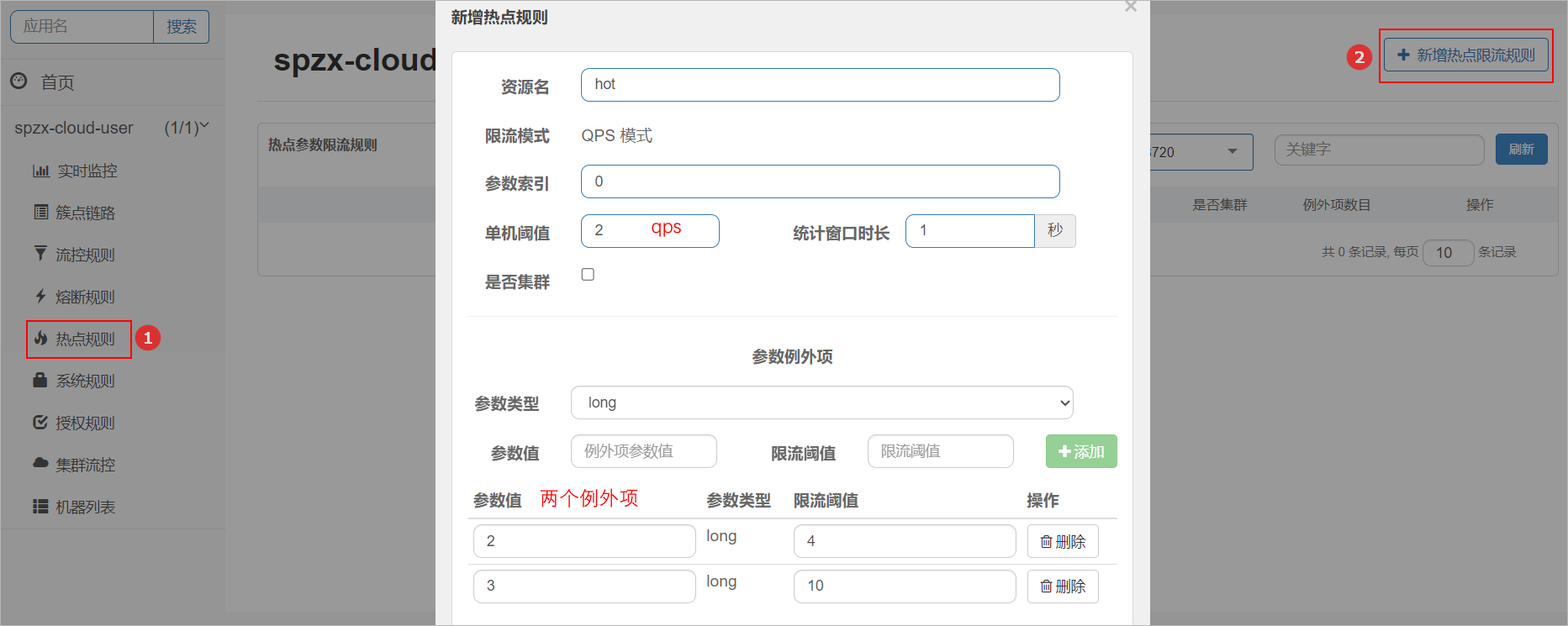This screenshot has height=626, width=1568.
Task: Open 簇点链路 menu item
Action: (x=84, y=213)
